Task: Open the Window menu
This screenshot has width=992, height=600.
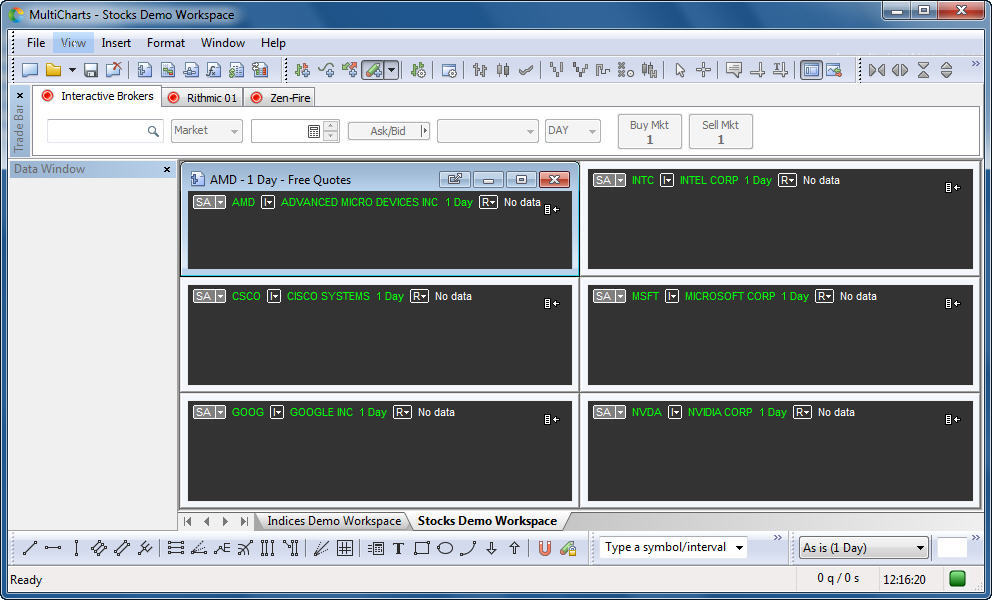Action: pos(223,43)
